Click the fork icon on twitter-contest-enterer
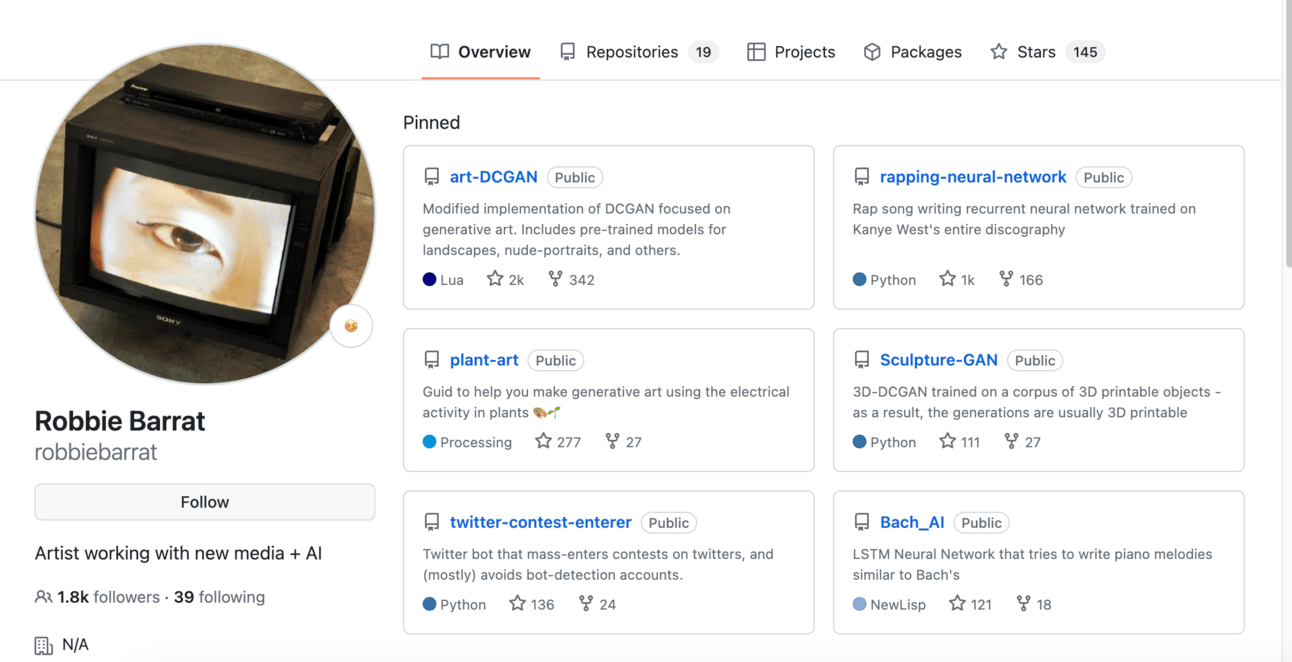1292x662 pixels. point(586,604)
